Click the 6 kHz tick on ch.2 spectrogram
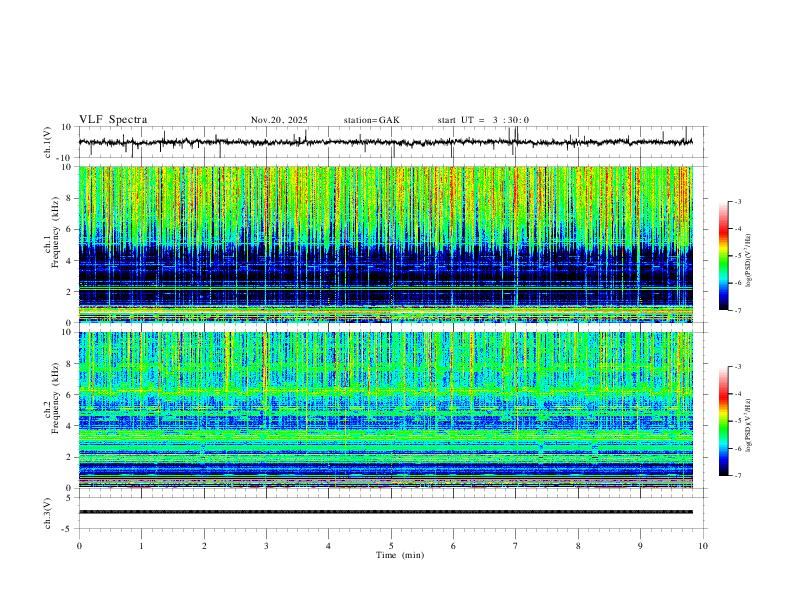792x612 pixels. tap(69, 394)
